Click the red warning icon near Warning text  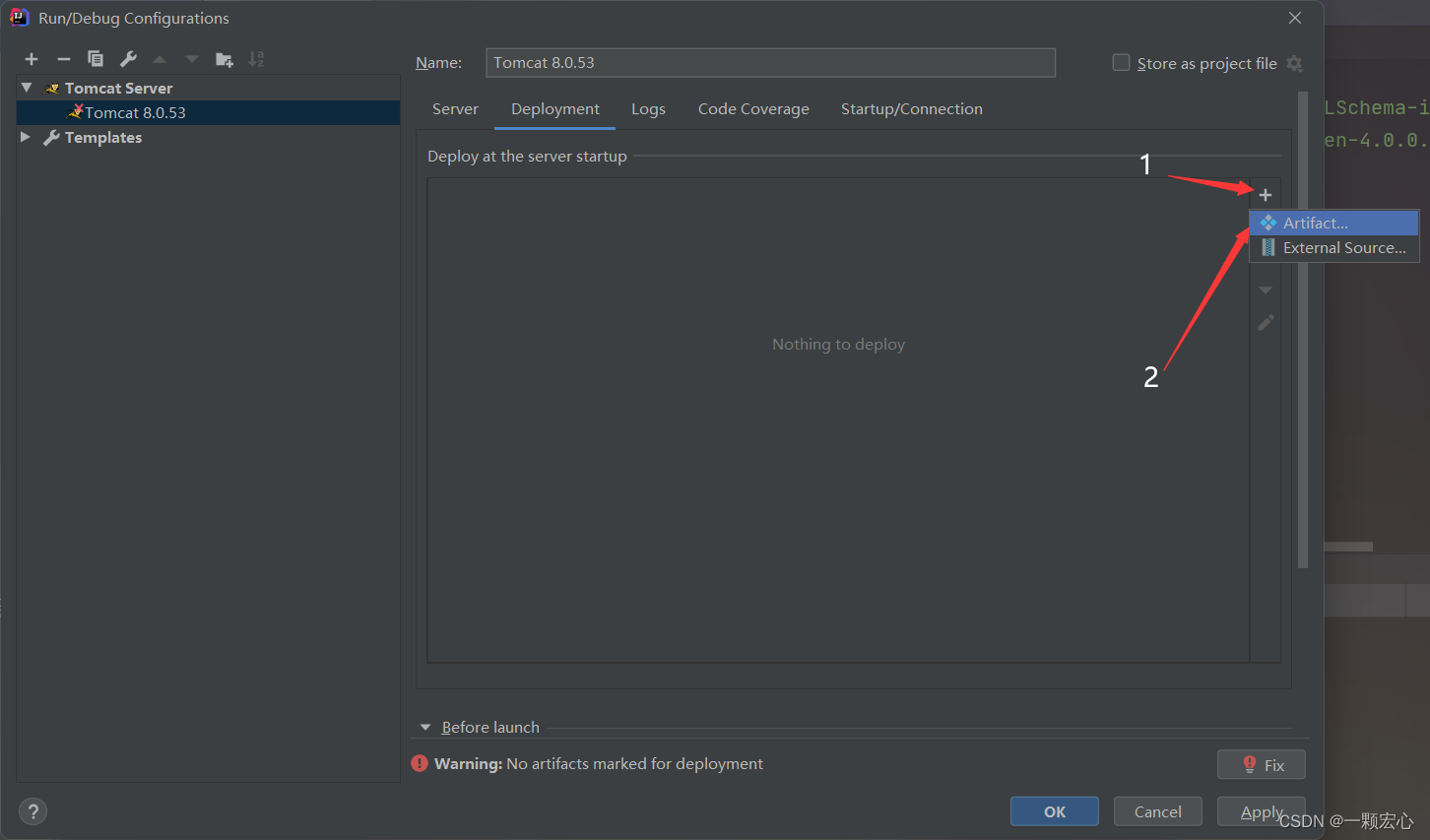pyautogui.click(x=420, y=763)
